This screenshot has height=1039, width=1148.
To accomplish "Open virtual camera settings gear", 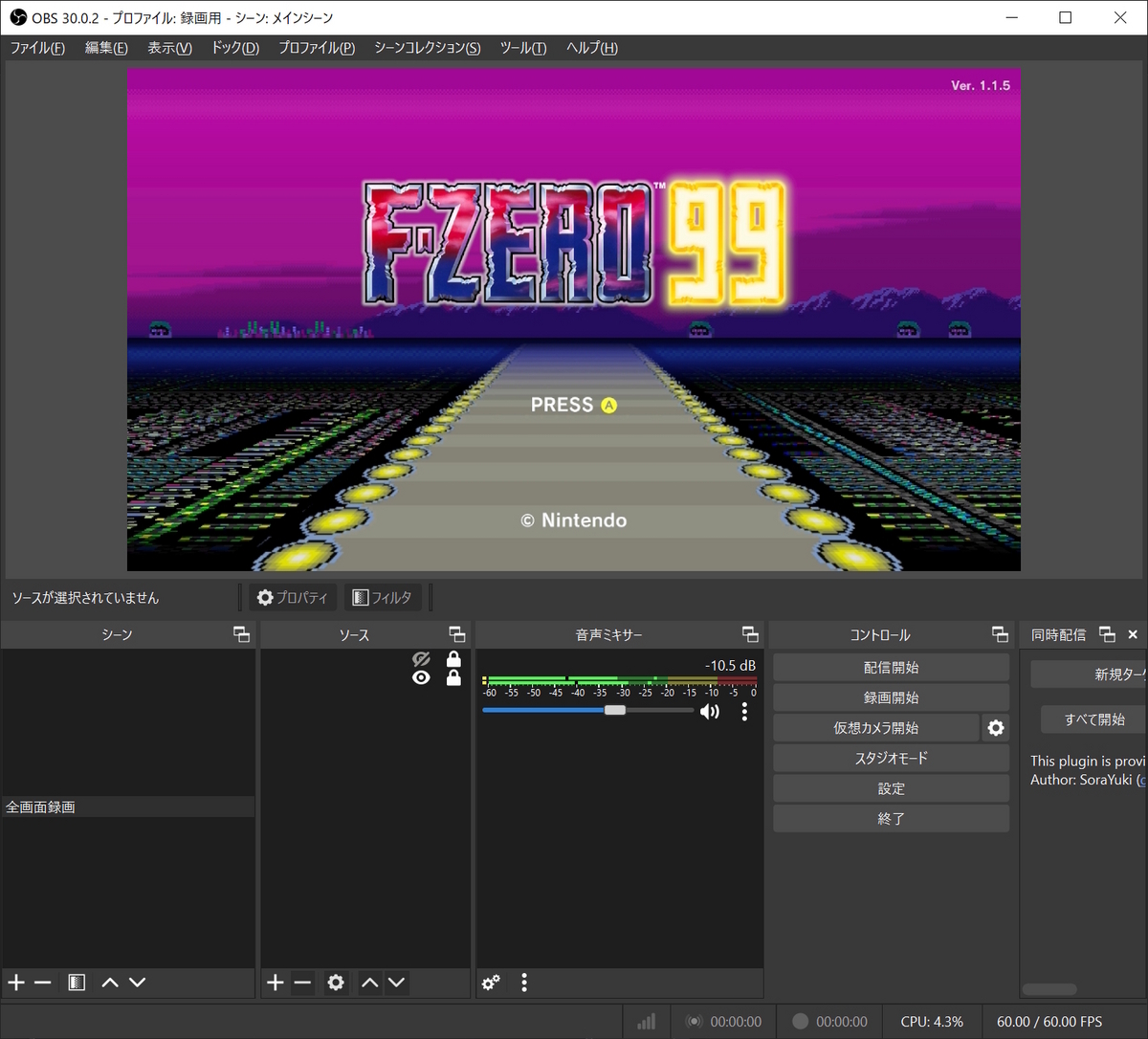I will pyautogui.click(x=996, y=728).
